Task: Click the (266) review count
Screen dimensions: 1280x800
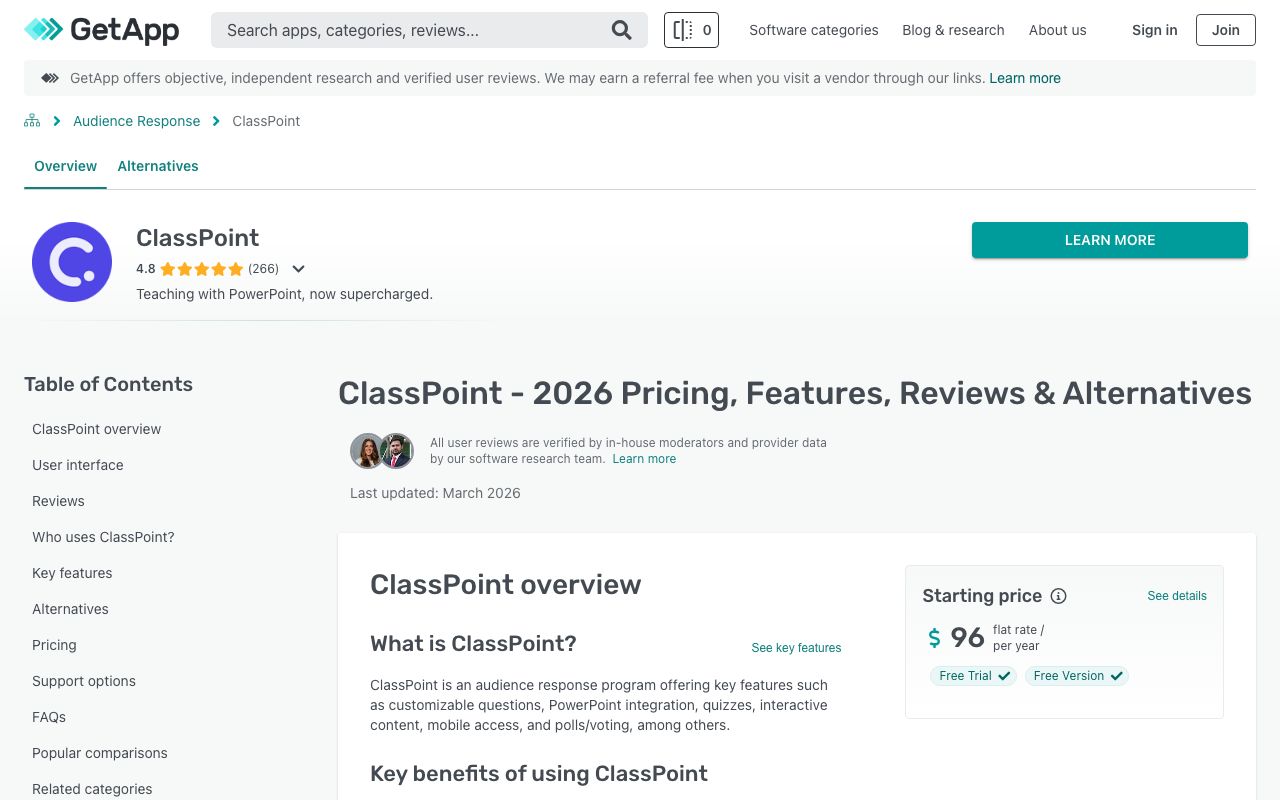Action: click(263, 269)
